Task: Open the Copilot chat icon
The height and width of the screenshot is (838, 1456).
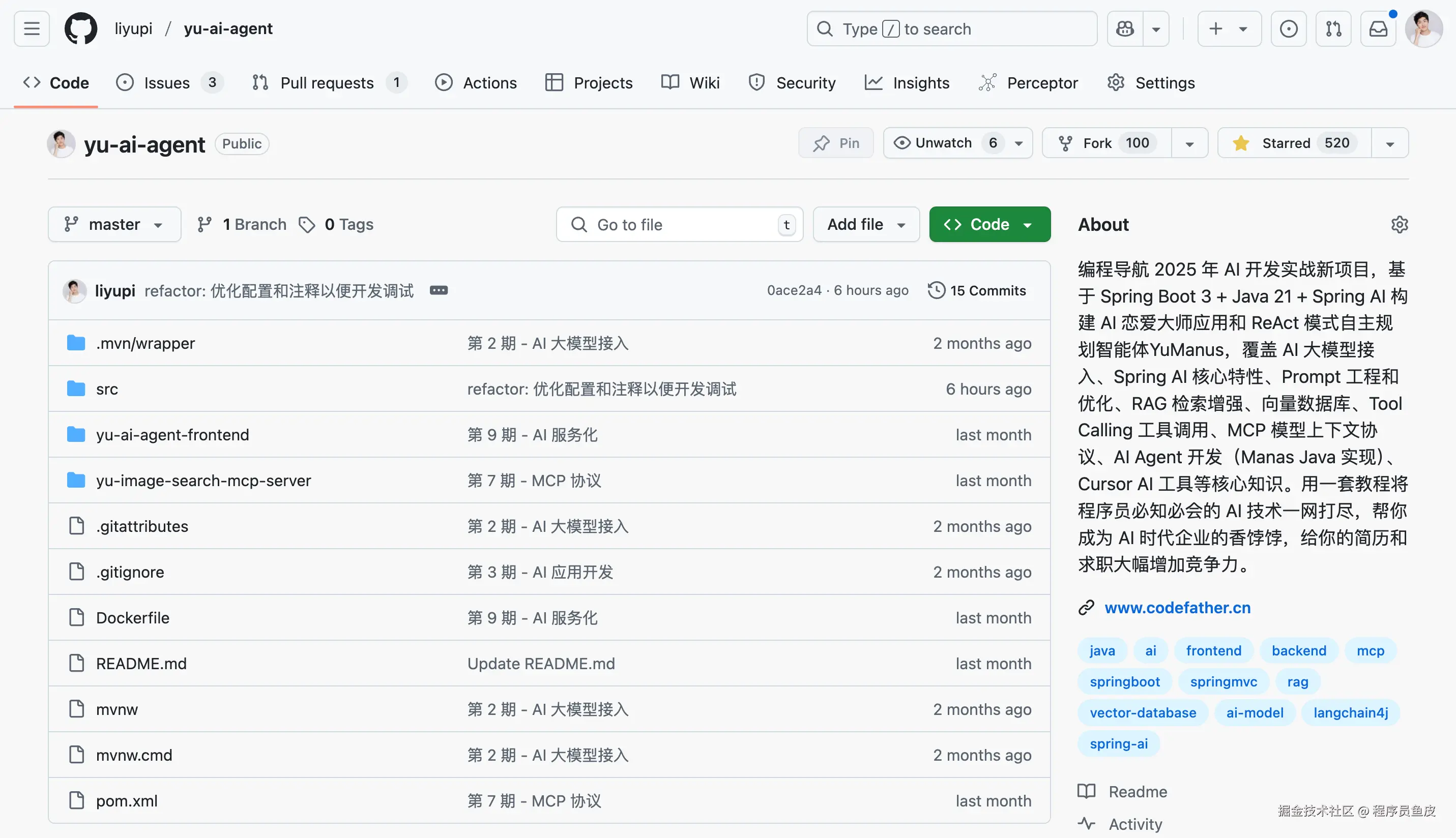Action: pyautogui.click(x=1125, y=29)
